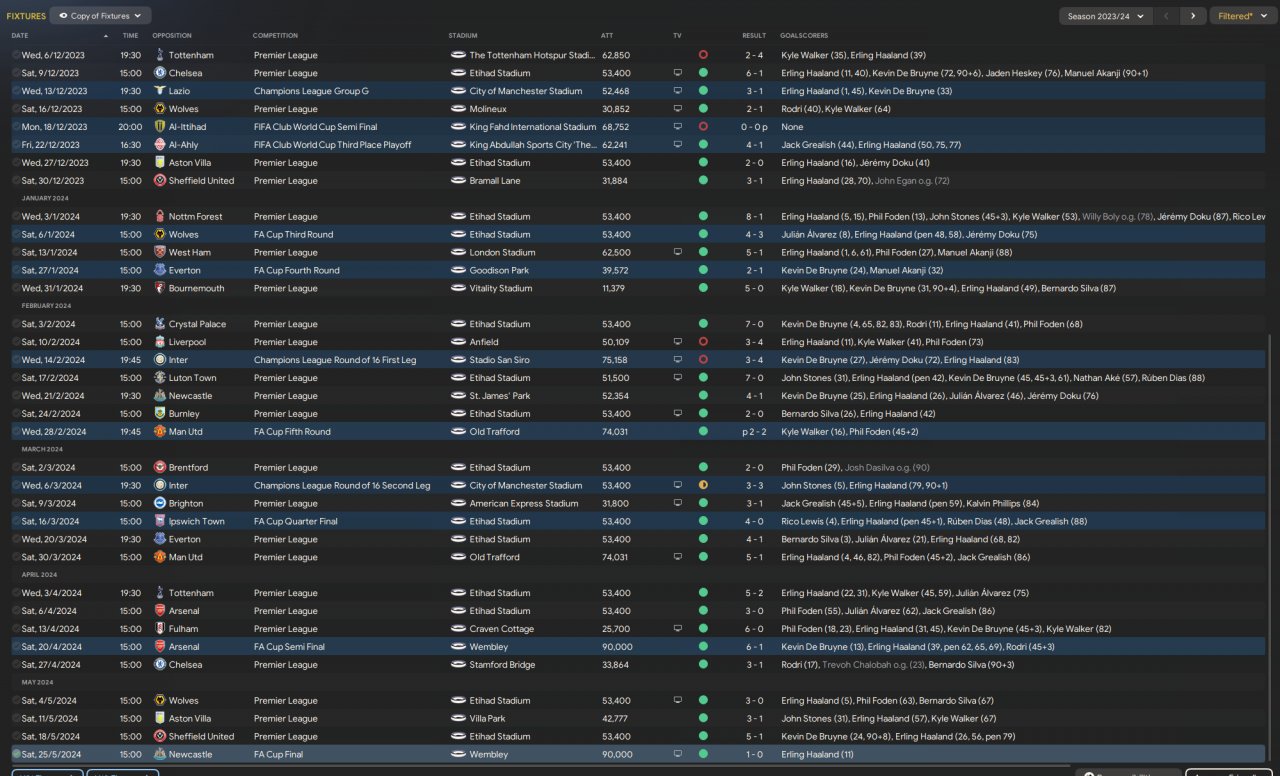Click the red loss indicator on the Al-Ittihad row
This screenshot has height=776, width=1280.
click(x=703, y=127)
